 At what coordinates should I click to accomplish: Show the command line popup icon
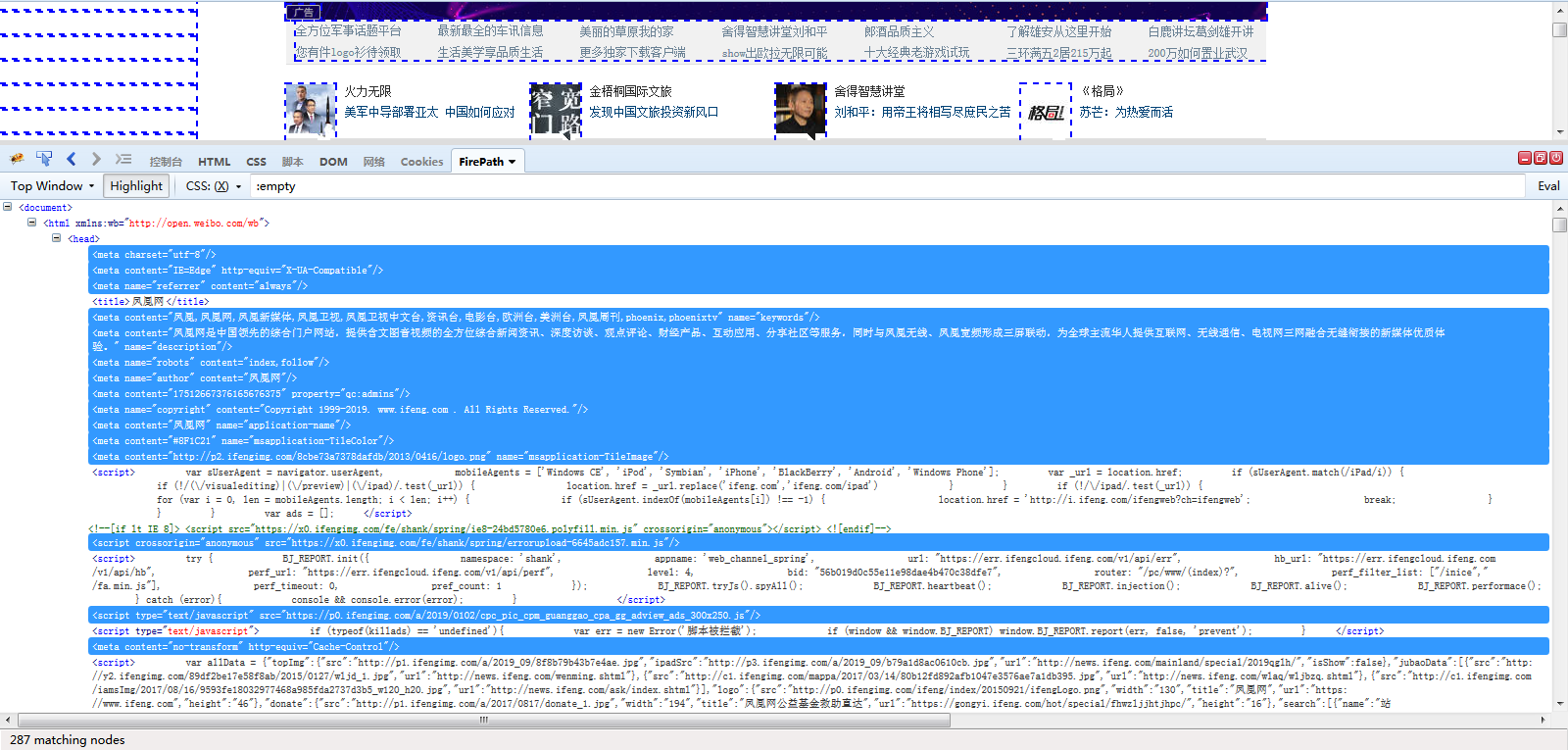tap(123, 159)
